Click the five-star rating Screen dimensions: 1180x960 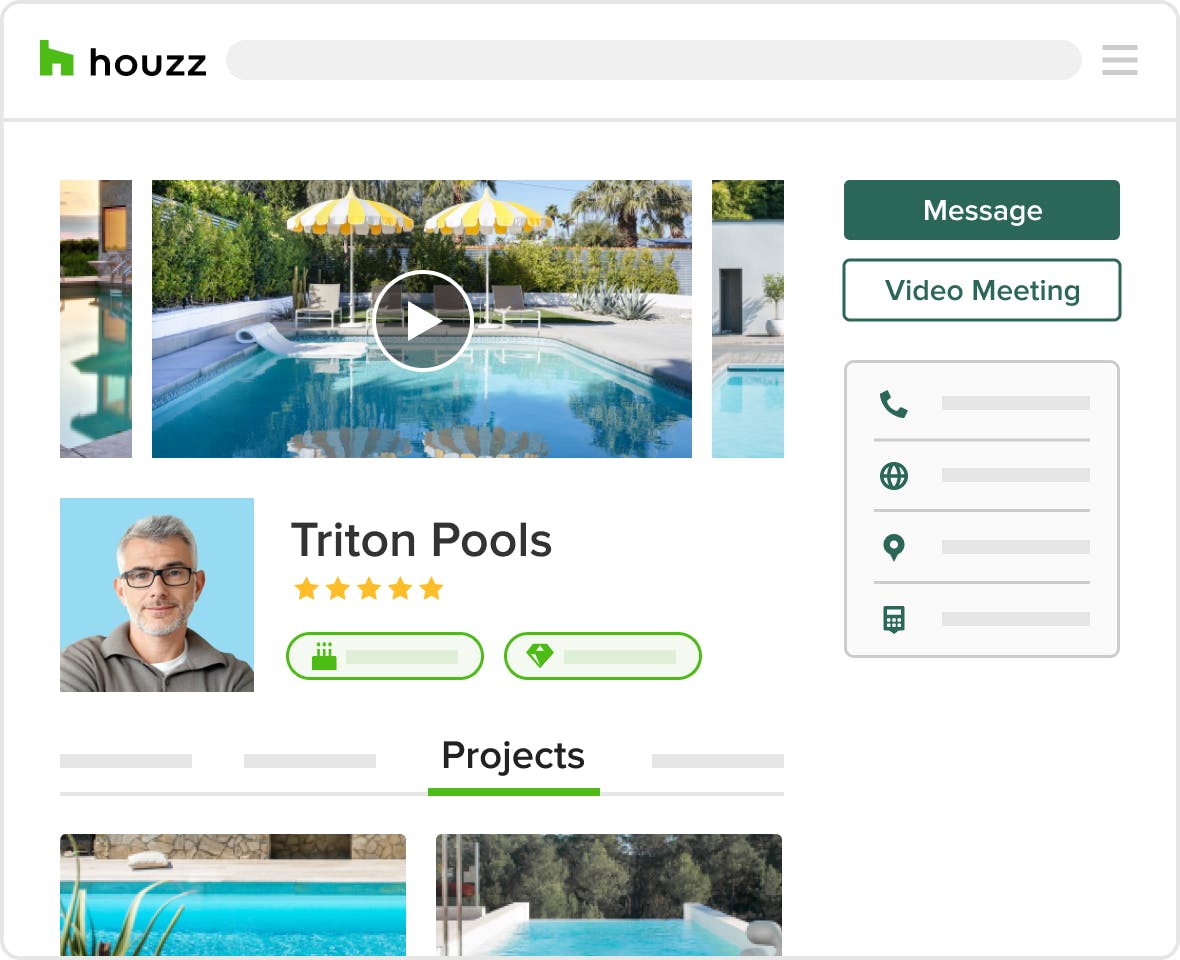[369, 588]
